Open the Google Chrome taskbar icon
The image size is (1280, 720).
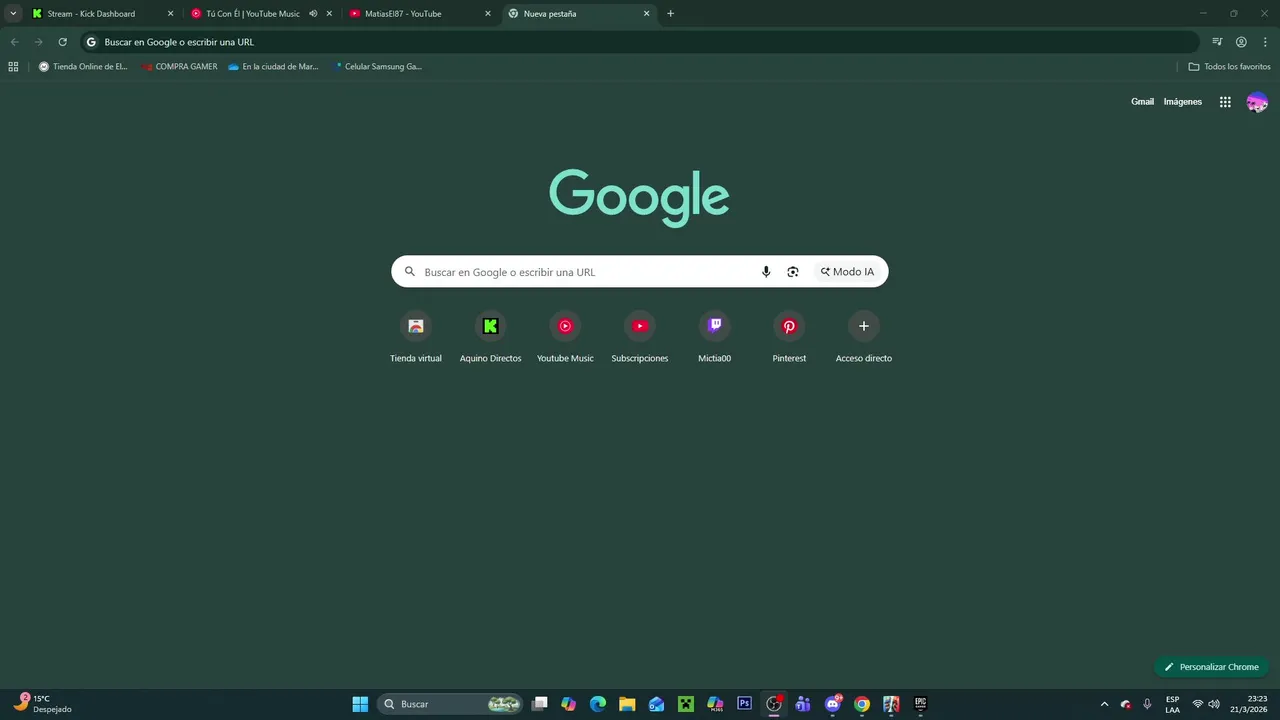[x=862, y=704]
